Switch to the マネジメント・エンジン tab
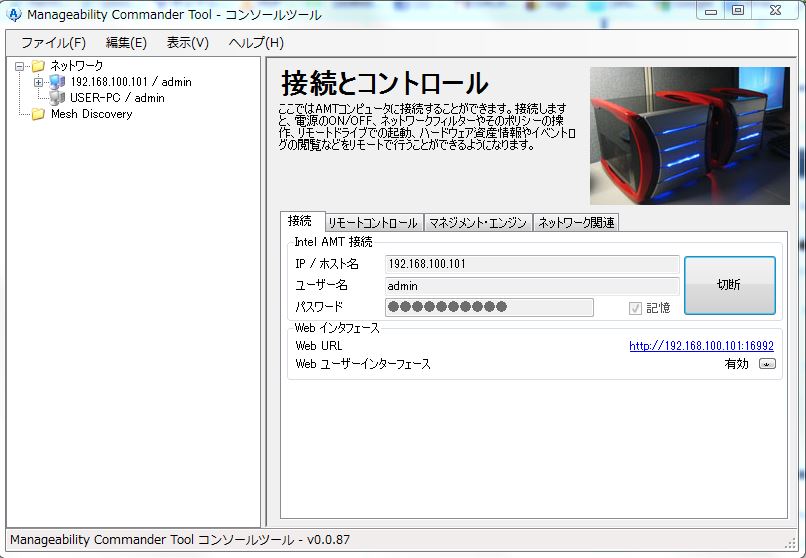This screenshot has height=558, width=806. pyautogui.click(x=478, y=222)
